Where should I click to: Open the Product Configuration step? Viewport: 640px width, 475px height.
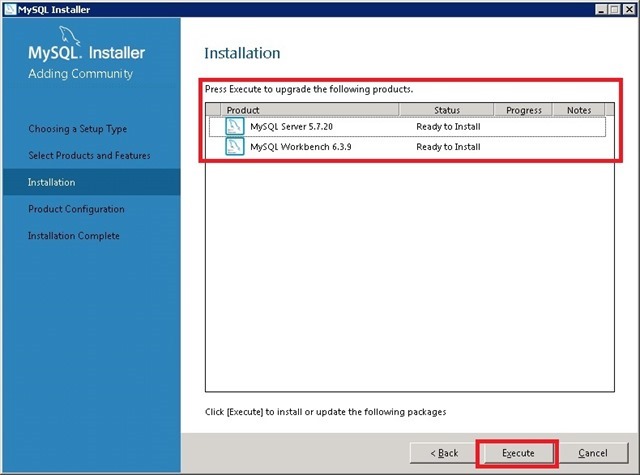click(76, 209)
